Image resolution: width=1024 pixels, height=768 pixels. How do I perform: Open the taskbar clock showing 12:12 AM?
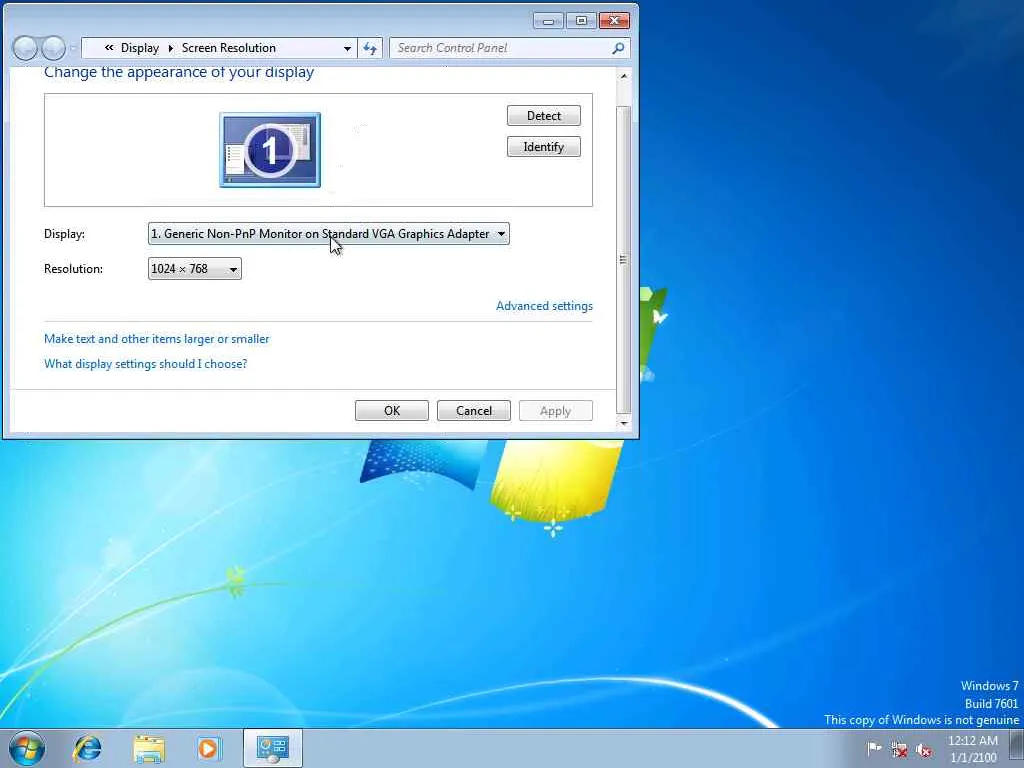pyautogui.click(x=973, y=749)
